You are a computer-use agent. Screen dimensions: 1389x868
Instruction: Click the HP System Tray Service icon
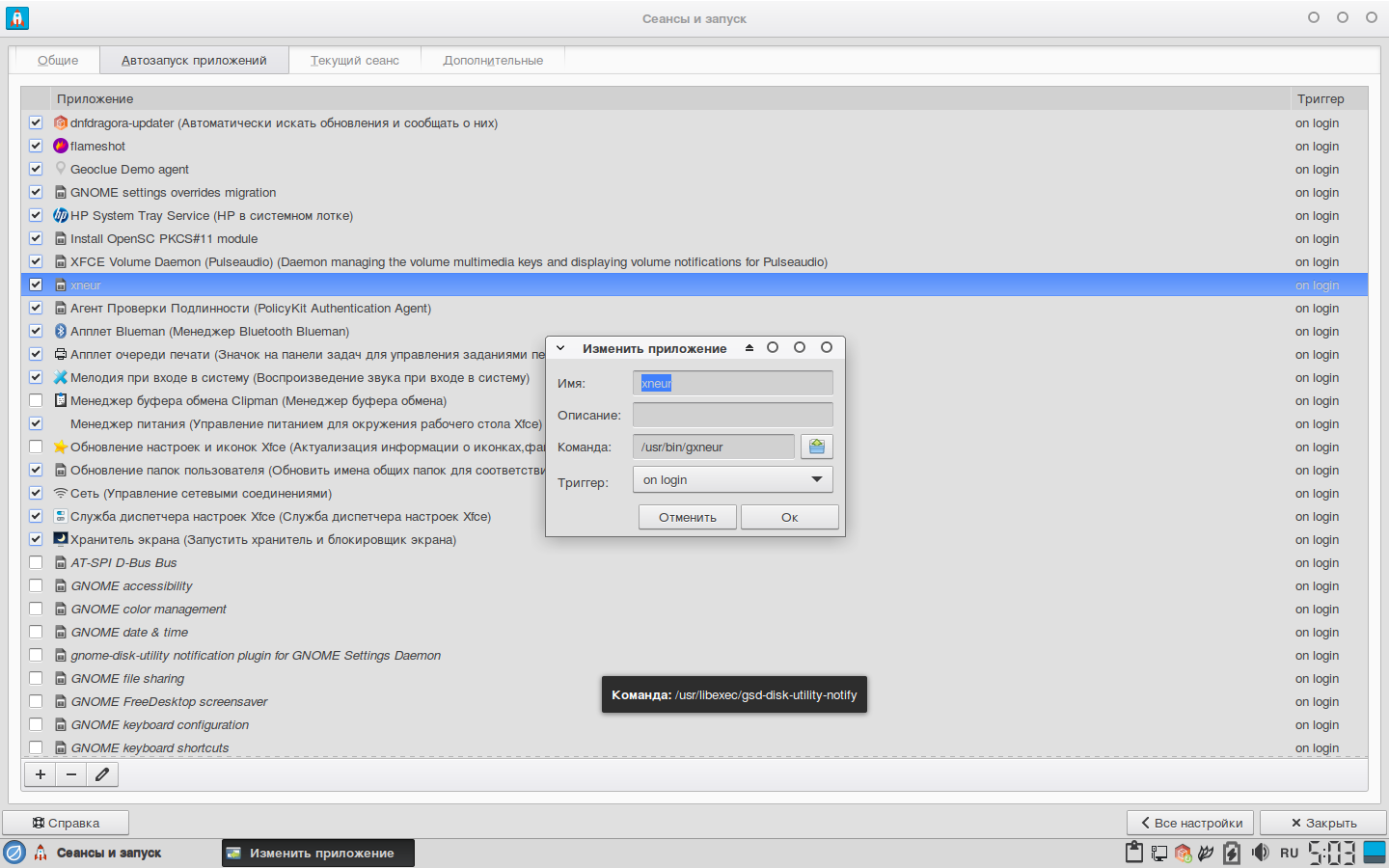61,216
